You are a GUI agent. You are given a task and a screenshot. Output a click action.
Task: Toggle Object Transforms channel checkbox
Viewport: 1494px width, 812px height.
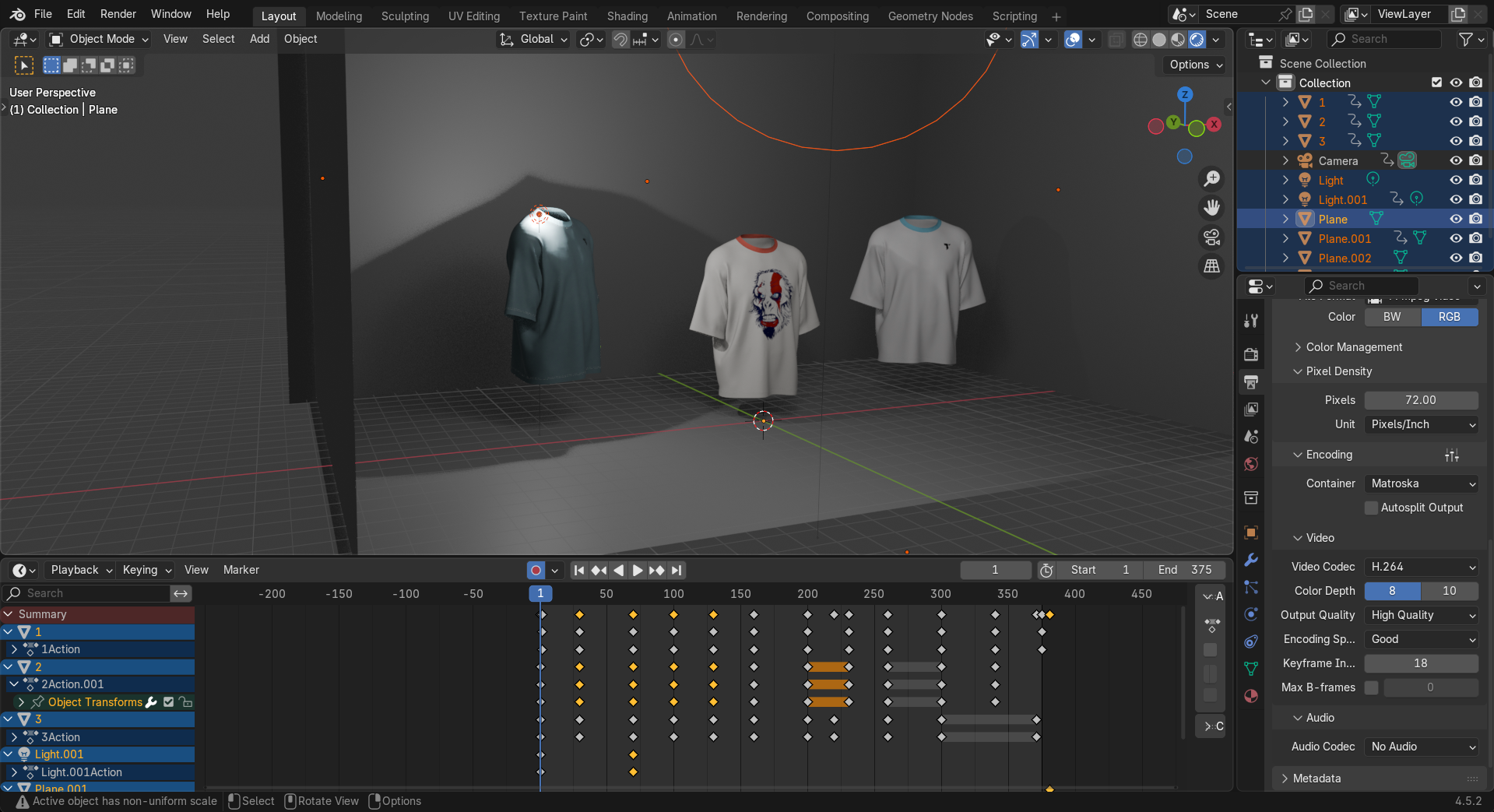pyautogui.click(x=168, y=702)
